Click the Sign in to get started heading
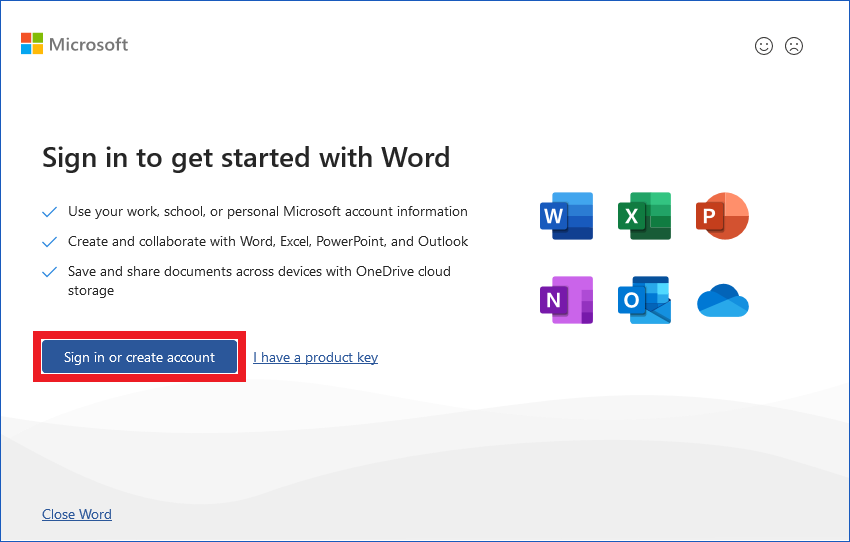850x542 pixels. point(246,157)
